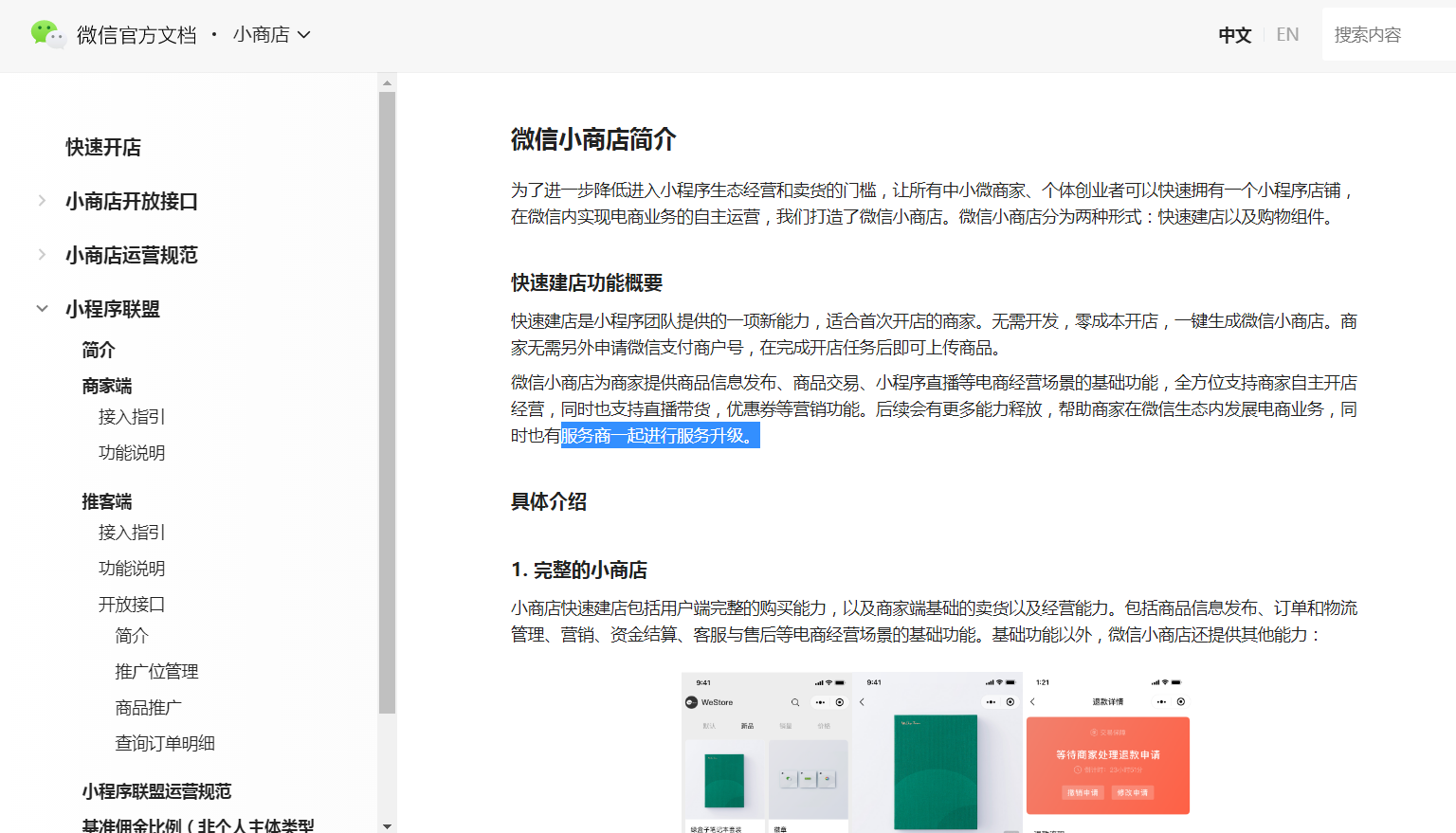Click the 具体介绍 heading
1456x833 pixels.
click(x=549, y=501)
